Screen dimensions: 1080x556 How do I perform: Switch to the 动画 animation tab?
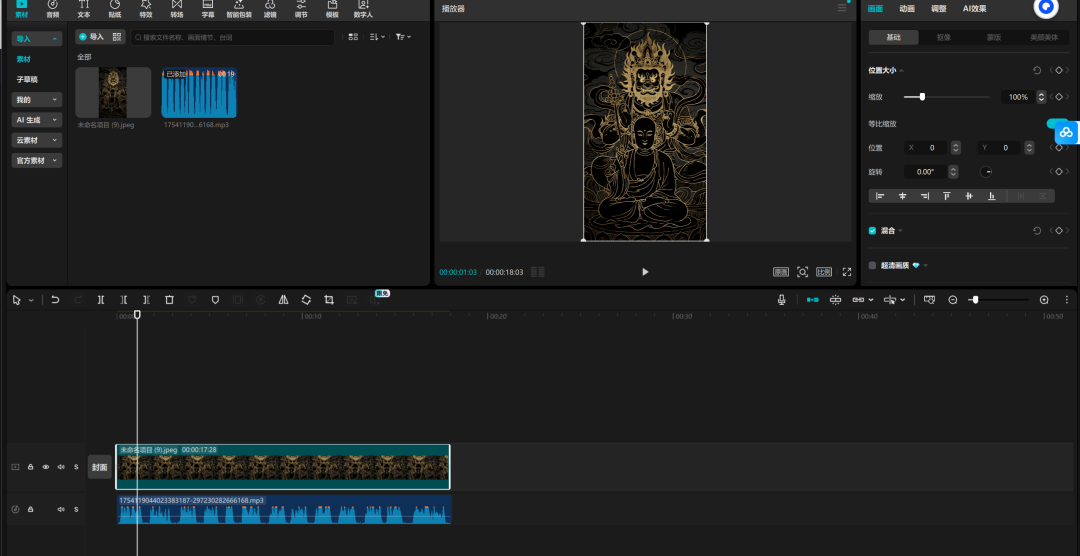point(907,8)
